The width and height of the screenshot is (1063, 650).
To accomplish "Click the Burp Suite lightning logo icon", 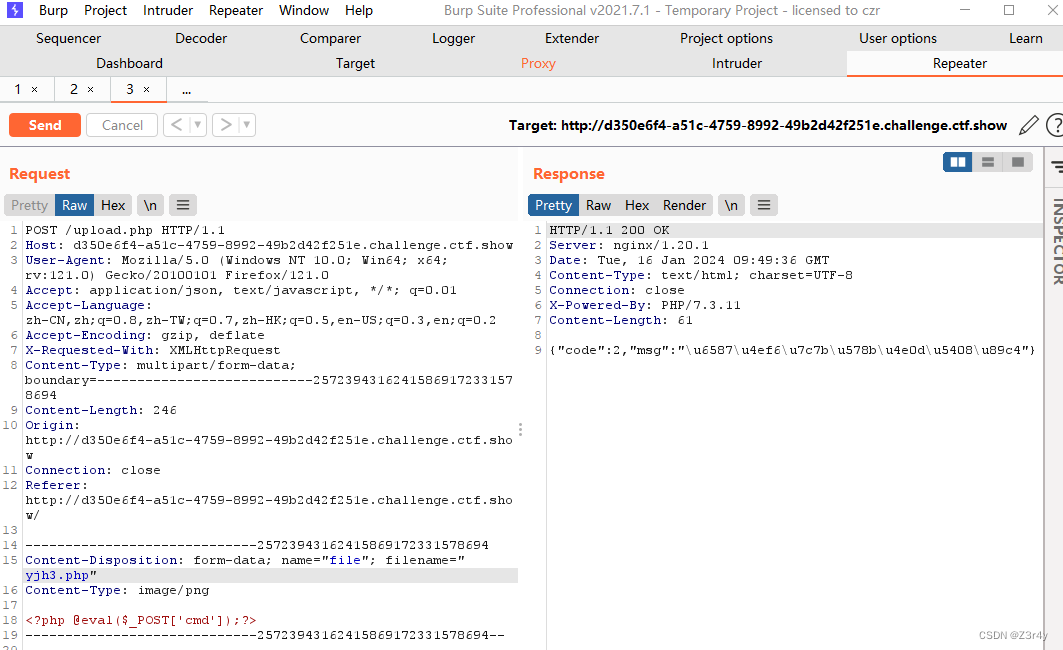I will (x=14, y=10).
